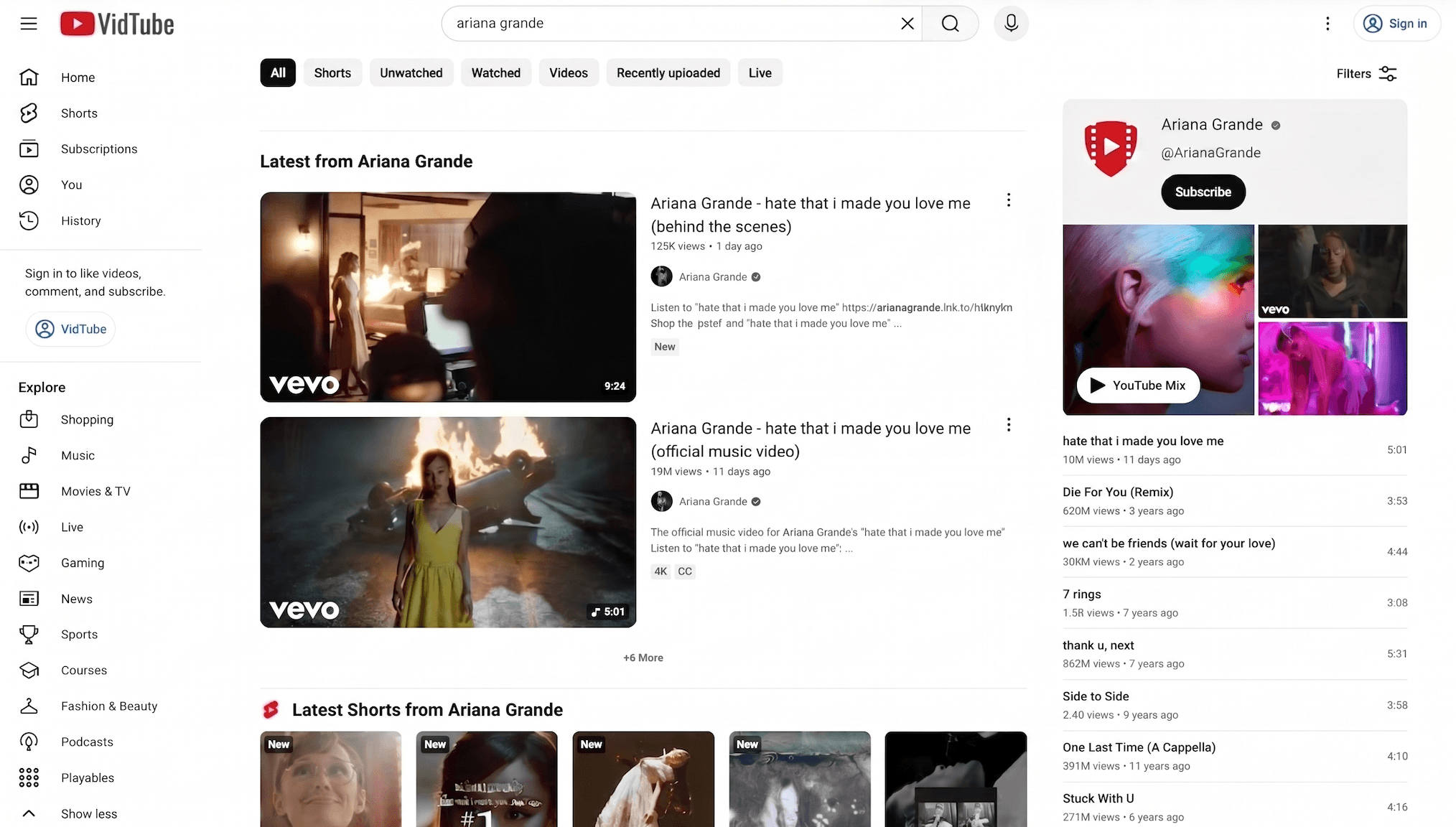Open the behind the scenes video thumbnail
Screen dimensions: 1456x827
pyautogui.click(x=448, y=297)
